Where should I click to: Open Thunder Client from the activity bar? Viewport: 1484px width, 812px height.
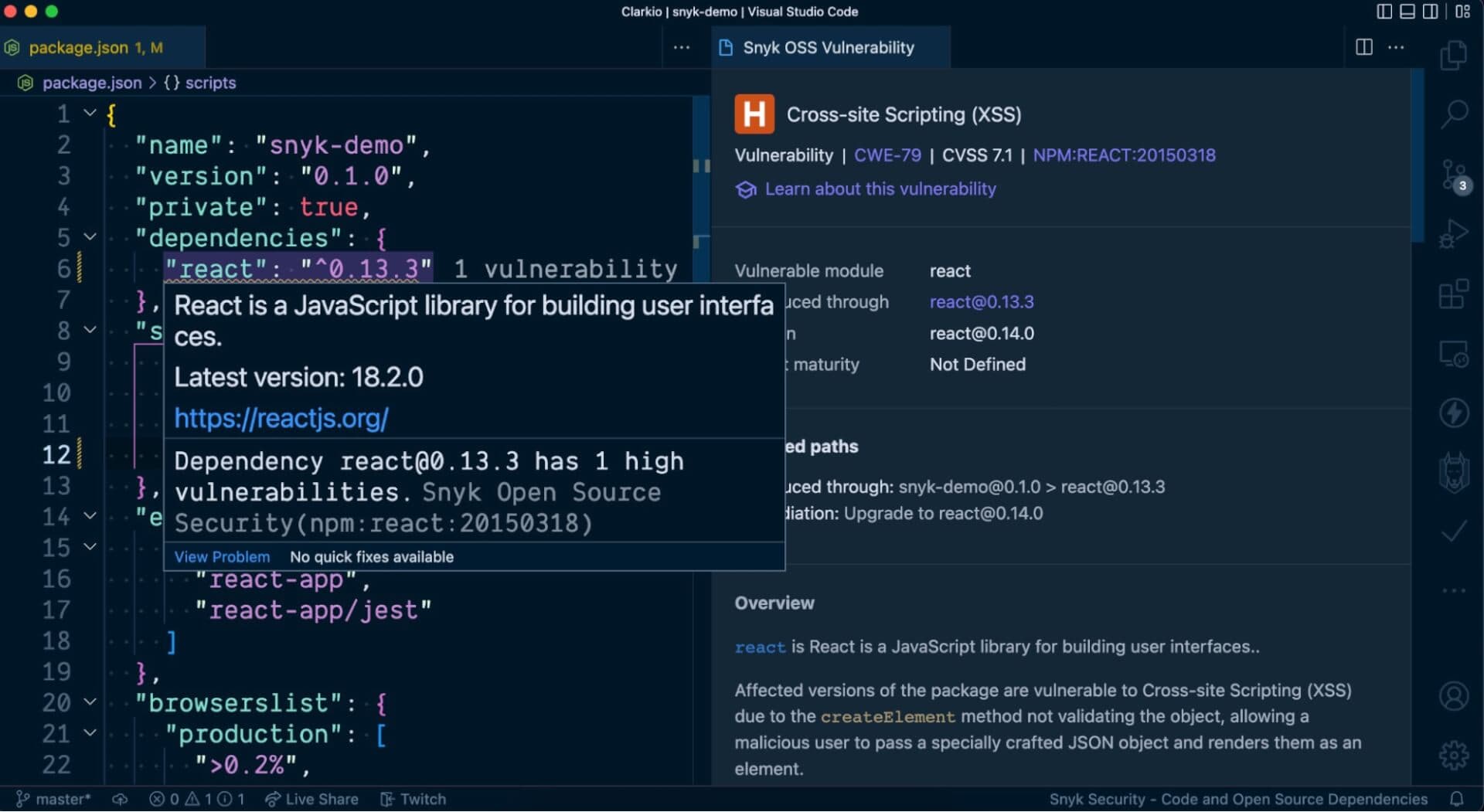click(1454, 413)
